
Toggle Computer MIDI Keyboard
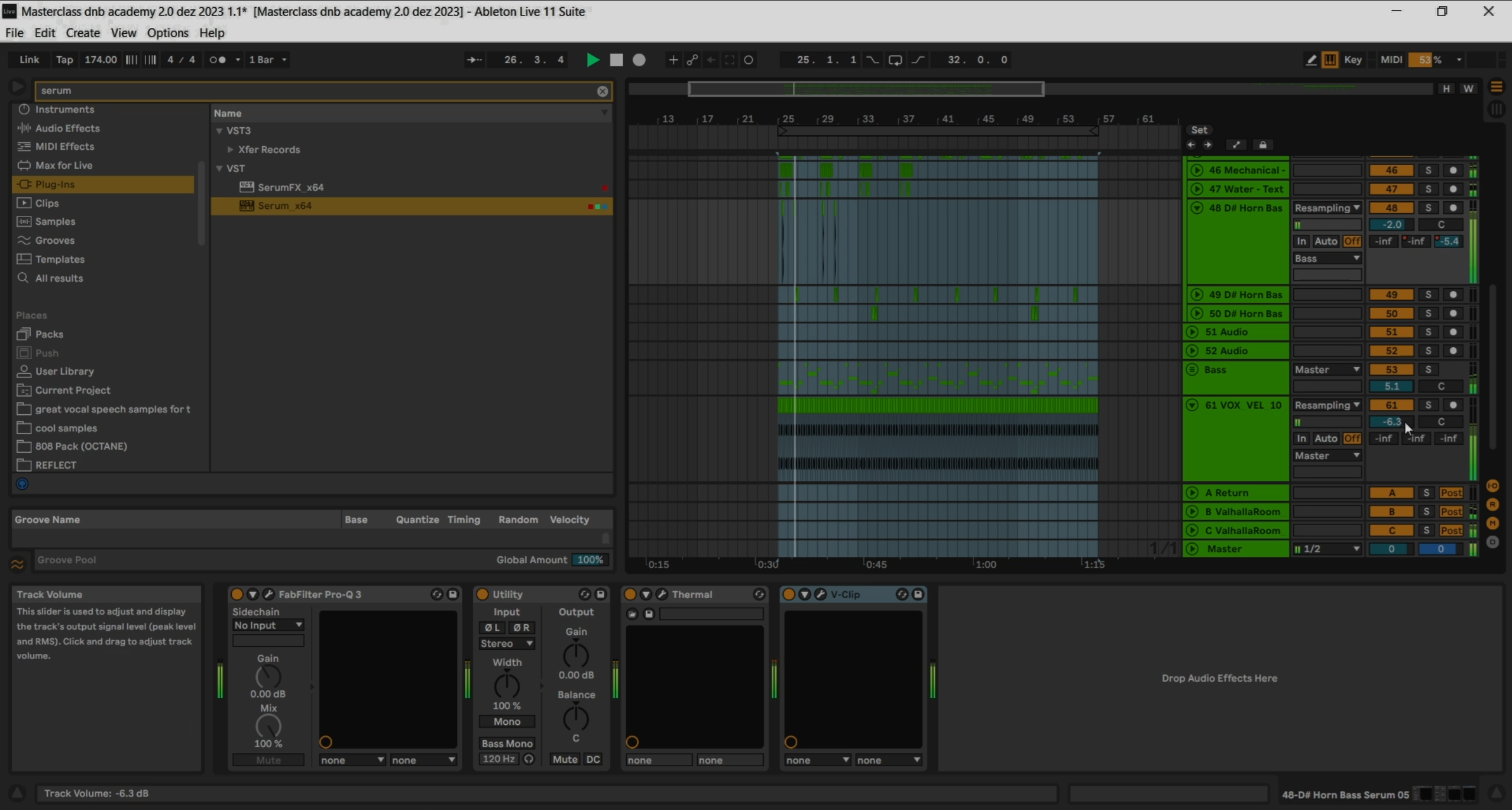pyautogui.click(x=1330, y=60)
